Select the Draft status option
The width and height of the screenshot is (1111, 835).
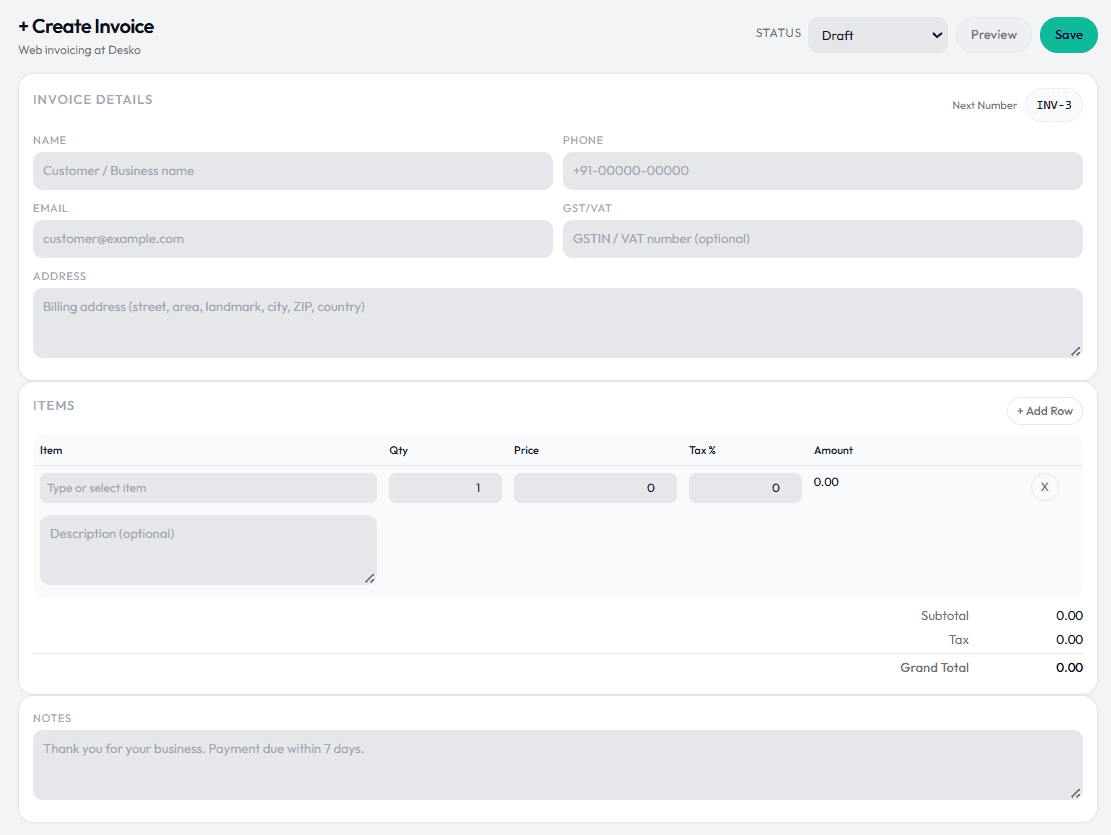click(878, 35)
